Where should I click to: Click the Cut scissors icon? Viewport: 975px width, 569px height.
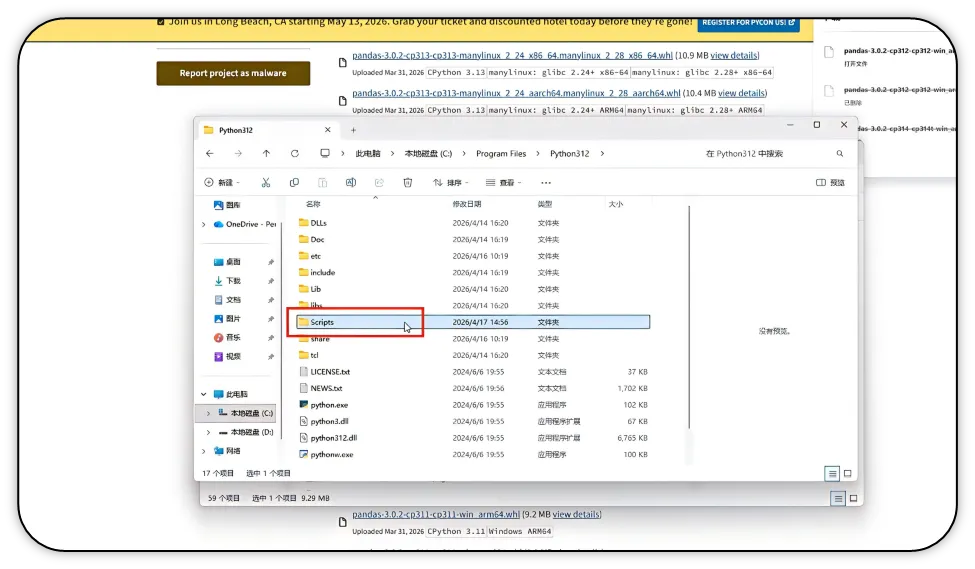point(266,183)
